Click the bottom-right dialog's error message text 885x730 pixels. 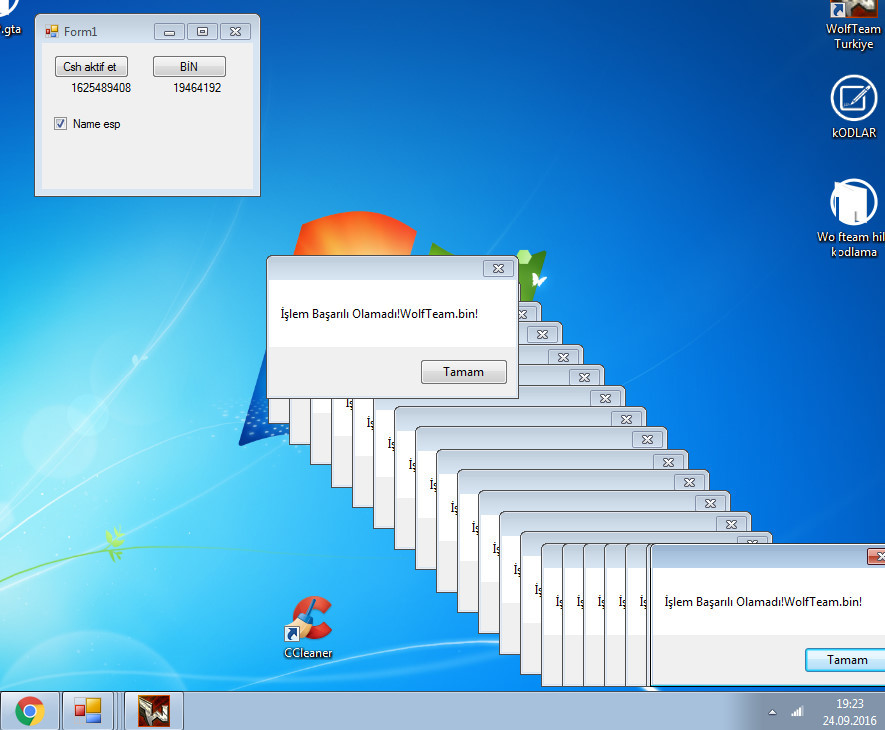click(763, 602)
